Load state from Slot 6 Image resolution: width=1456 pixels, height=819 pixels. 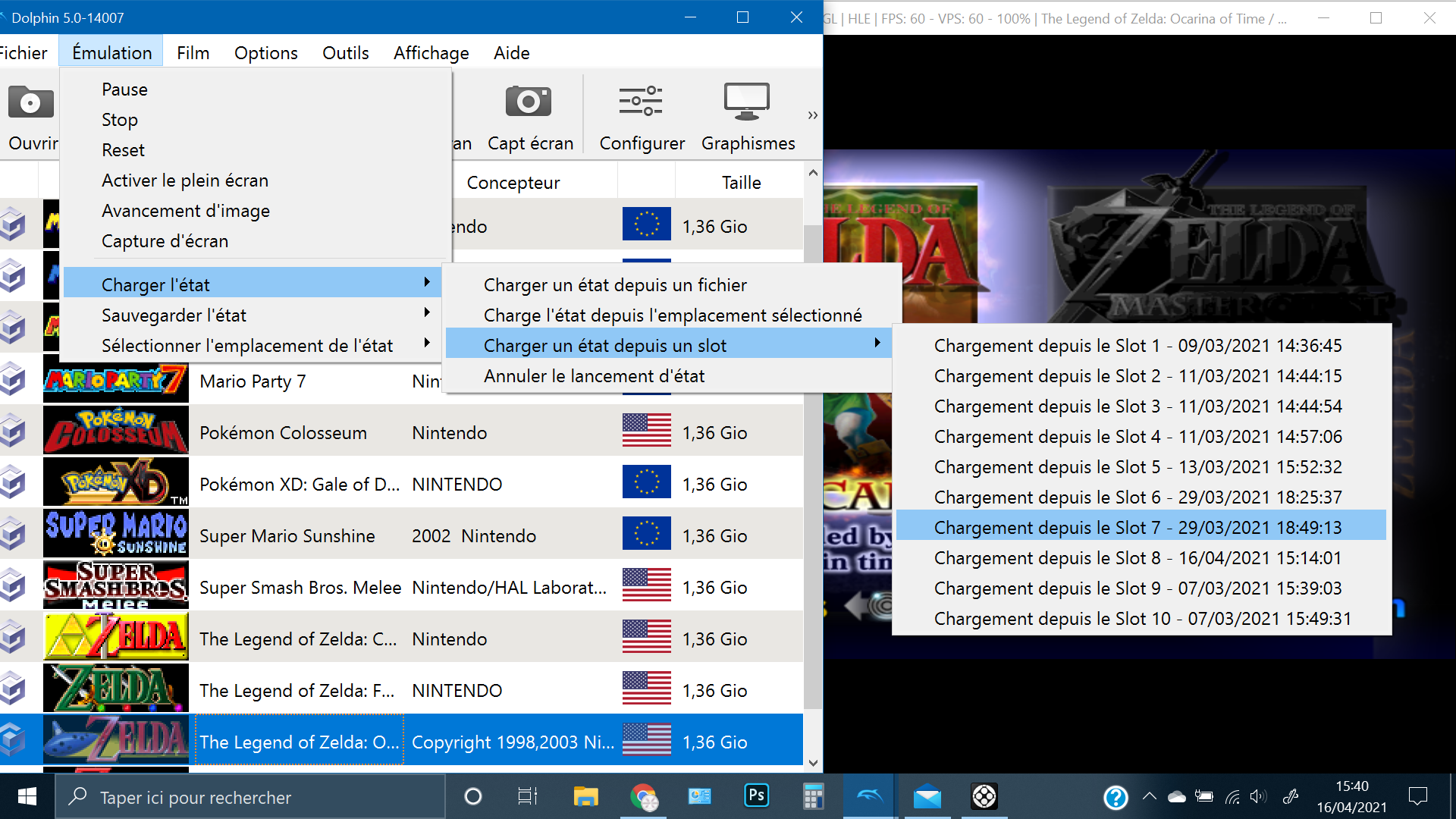pos(1141,497)
